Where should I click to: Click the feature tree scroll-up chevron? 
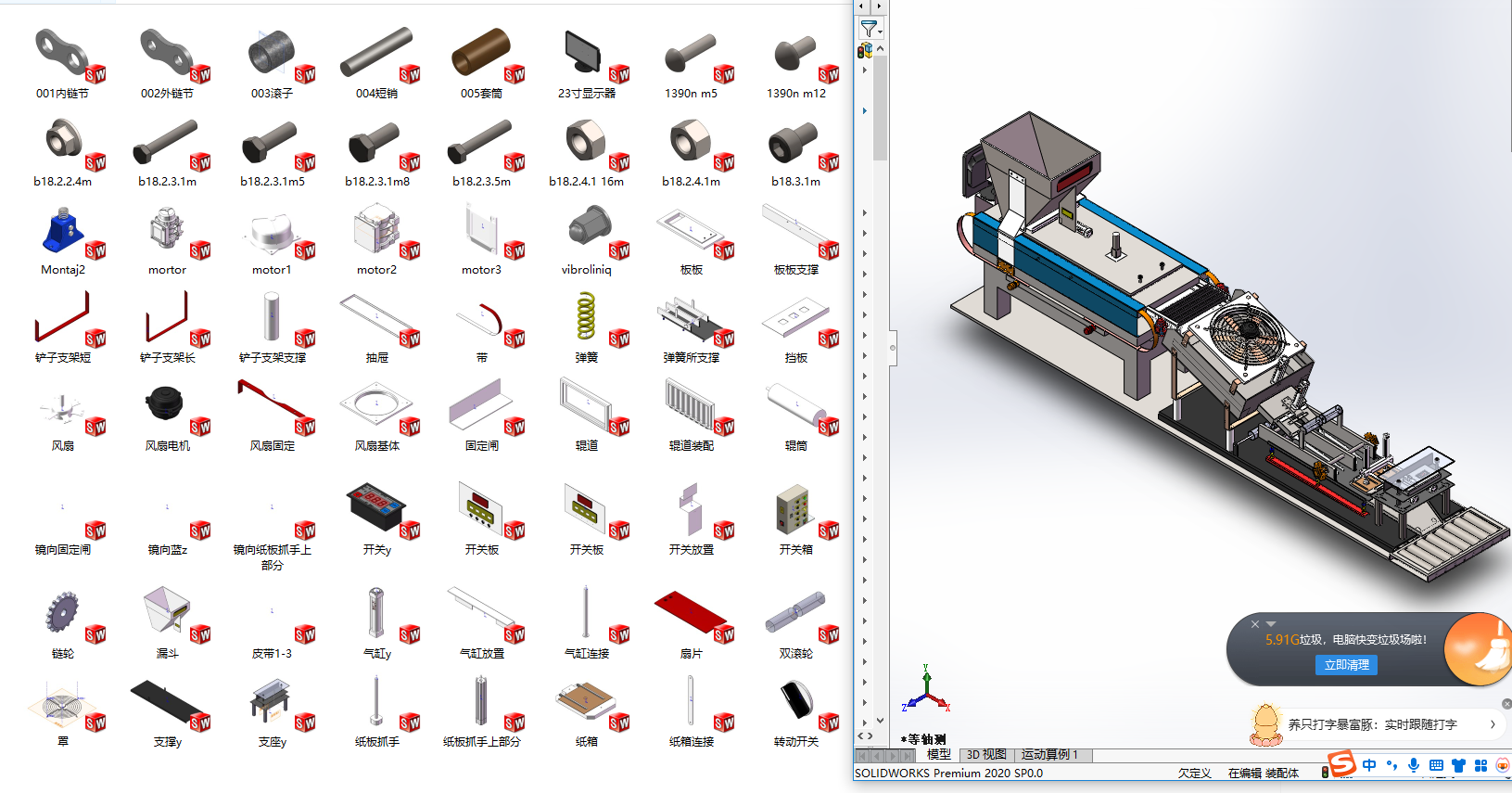click(x=881, y=48)
